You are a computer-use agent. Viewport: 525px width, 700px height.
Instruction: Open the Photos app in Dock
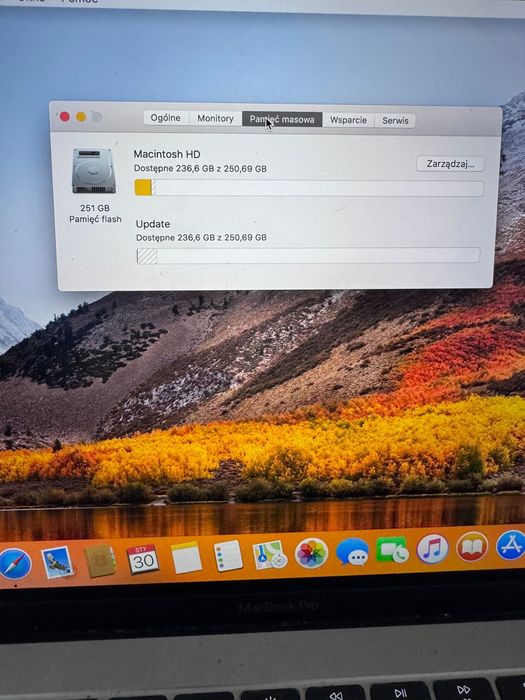(311, 554)
